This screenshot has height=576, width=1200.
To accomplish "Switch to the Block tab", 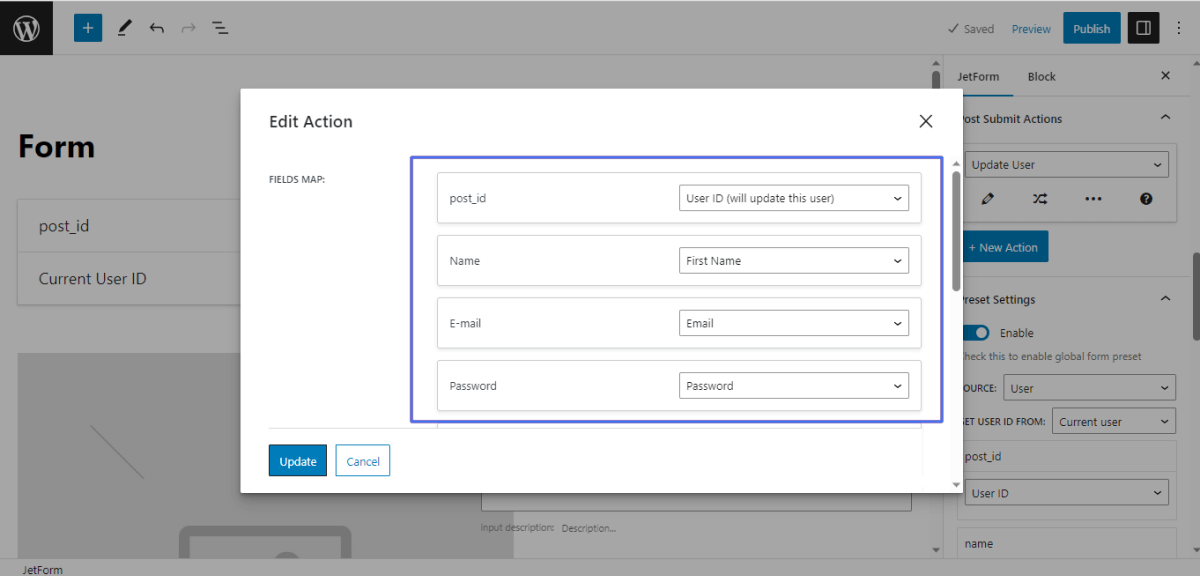I will point(1041,76).
